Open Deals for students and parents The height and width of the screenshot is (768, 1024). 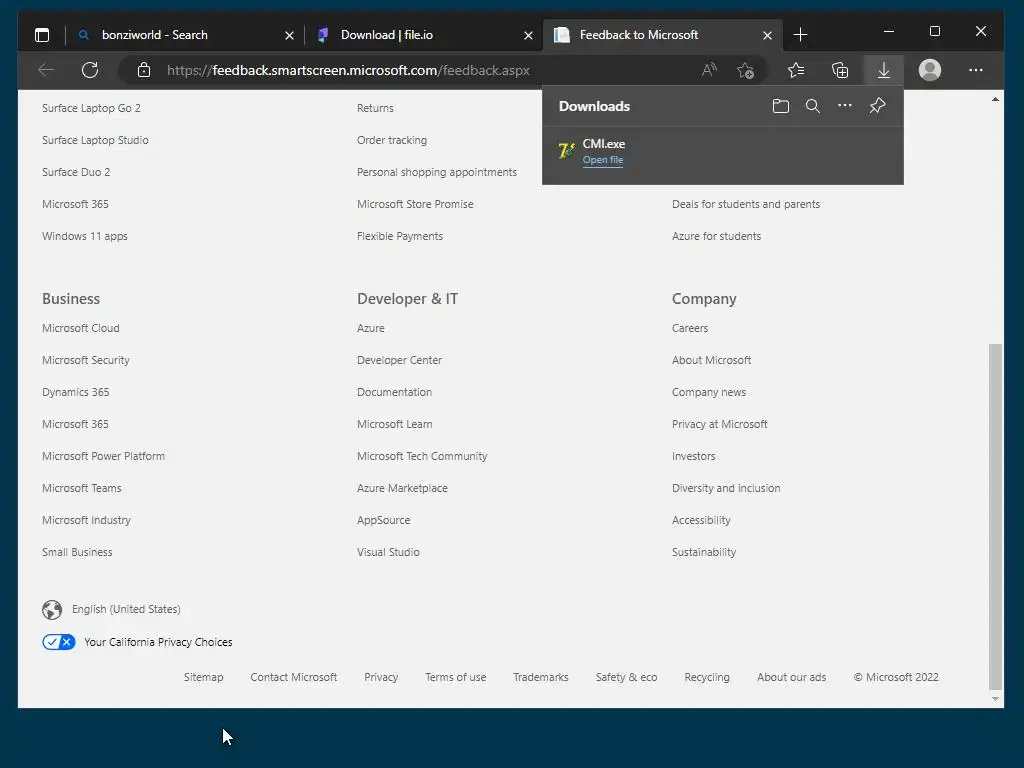pos(746,204)
